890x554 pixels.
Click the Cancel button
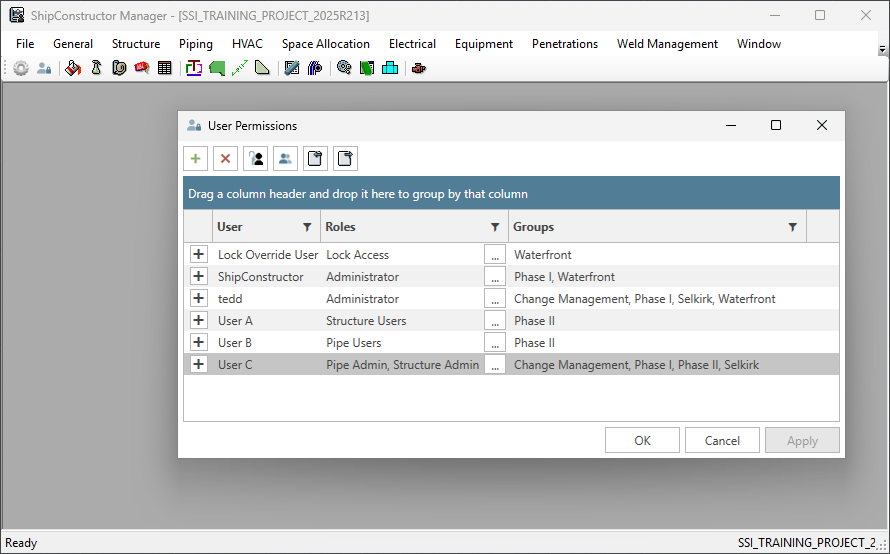(722, 441)
